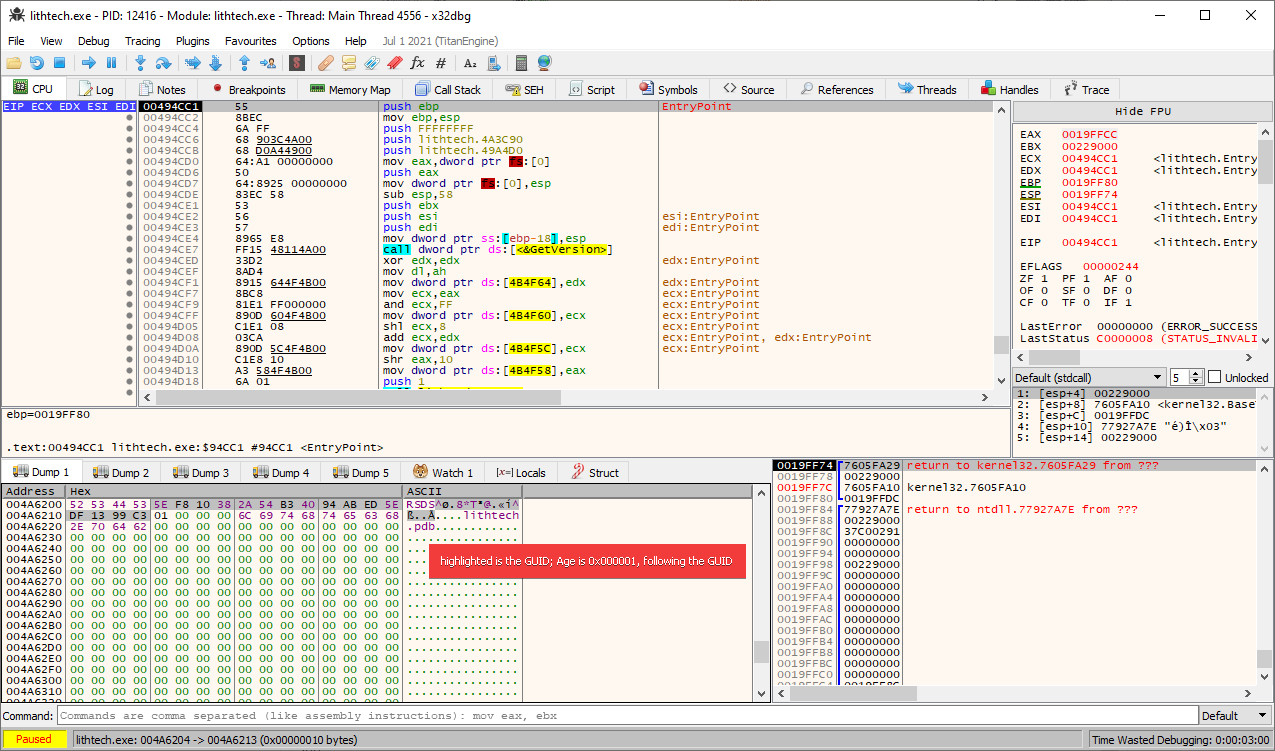The image size is (1275, 751).
Task: Open the Calculator from the toolbar
Action: point(520,63)
